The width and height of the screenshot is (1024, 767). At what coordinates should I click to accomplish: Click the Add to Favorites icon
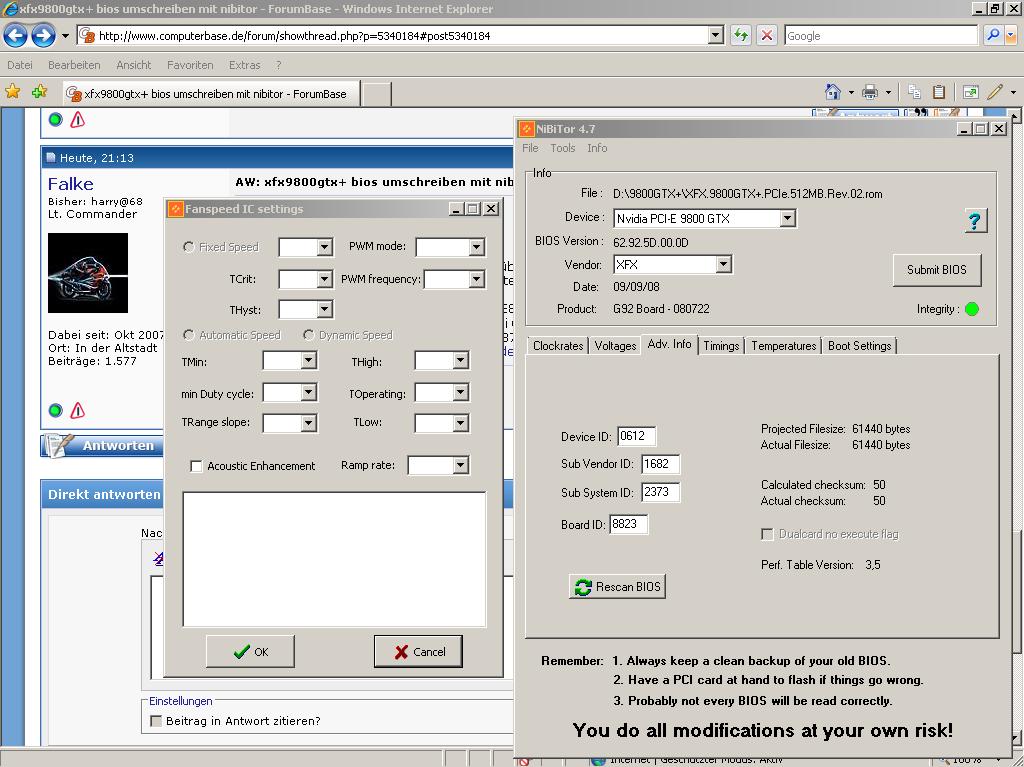(39, 91)
